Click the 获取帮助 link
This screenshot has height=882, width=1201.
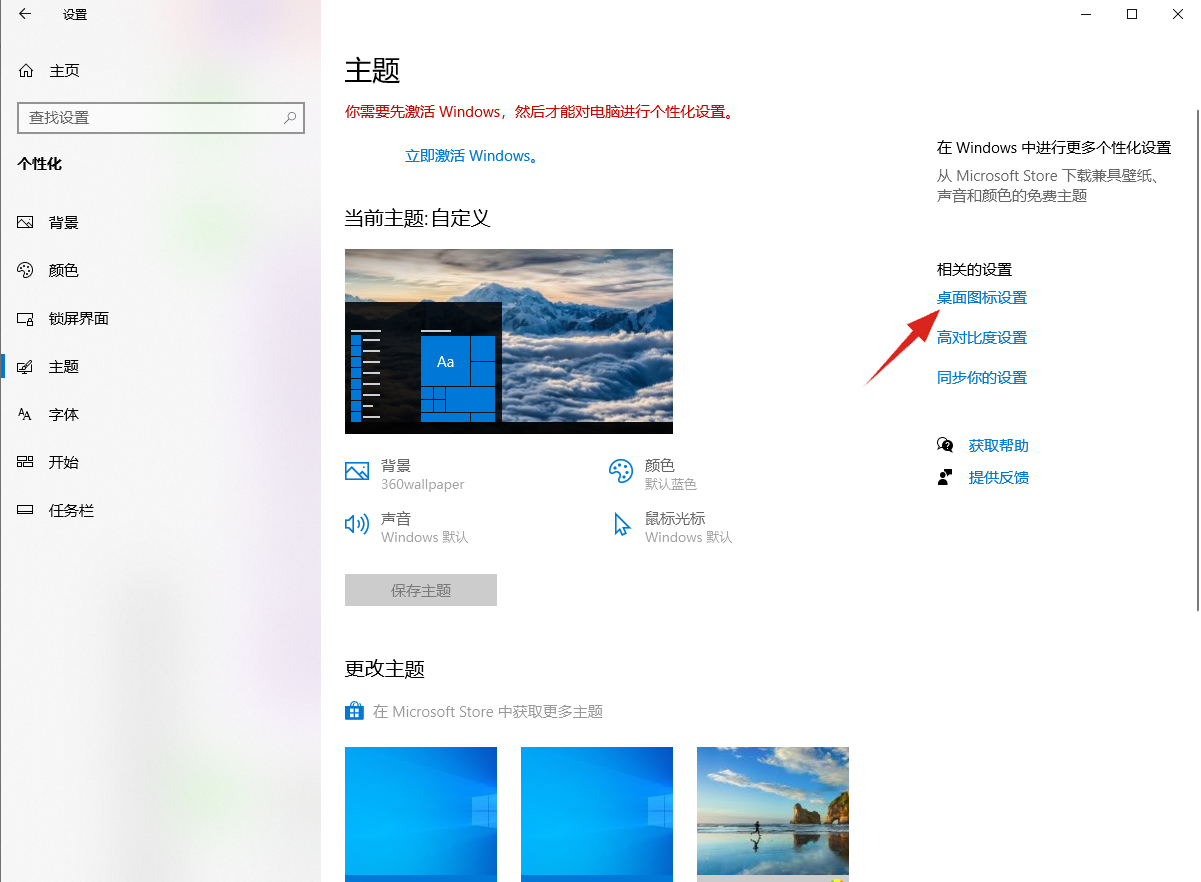[999, 445]
